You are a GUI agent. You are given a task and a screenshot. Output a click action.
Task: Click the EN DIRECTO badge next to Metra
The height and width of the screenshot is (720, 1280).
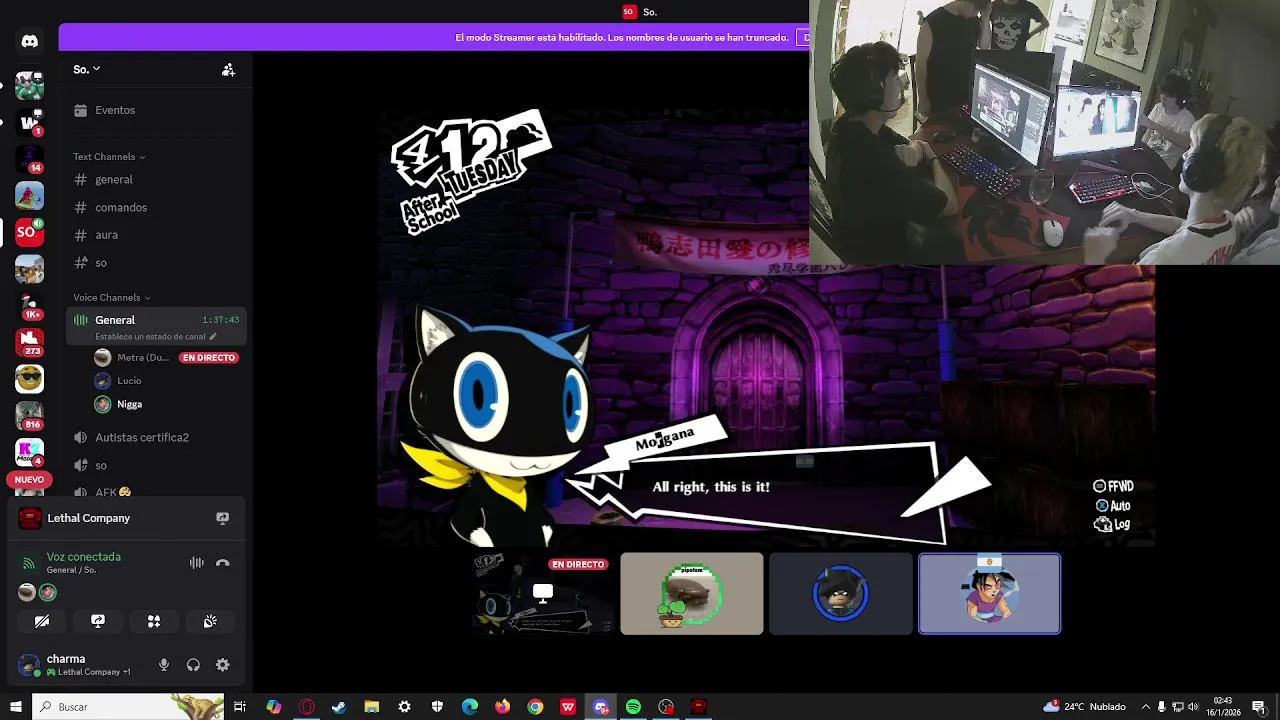(x=209, y=358)
